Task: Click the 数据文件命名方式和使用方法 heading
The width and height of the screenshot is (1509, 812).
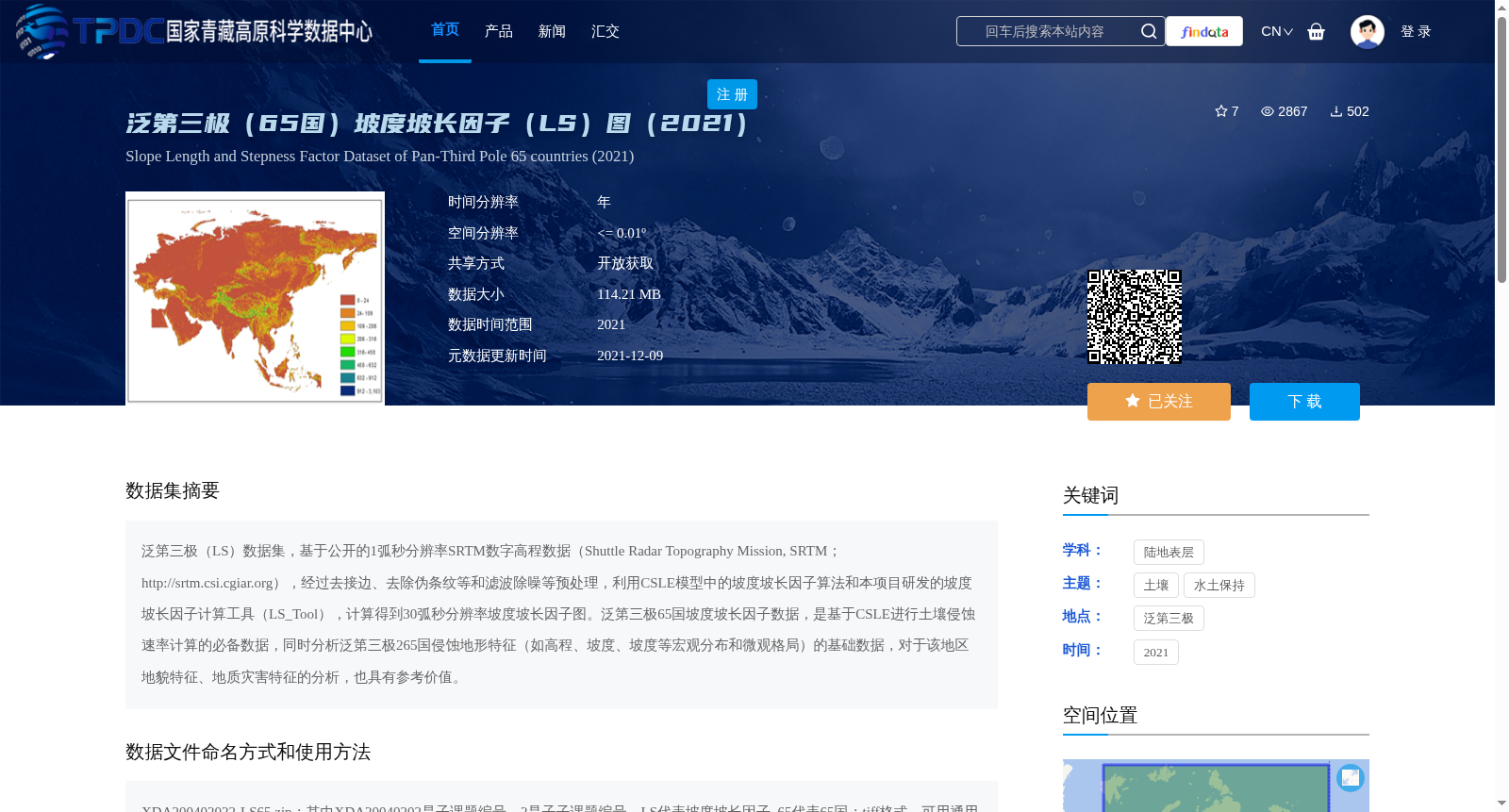Action: click(x=248, y=752)
